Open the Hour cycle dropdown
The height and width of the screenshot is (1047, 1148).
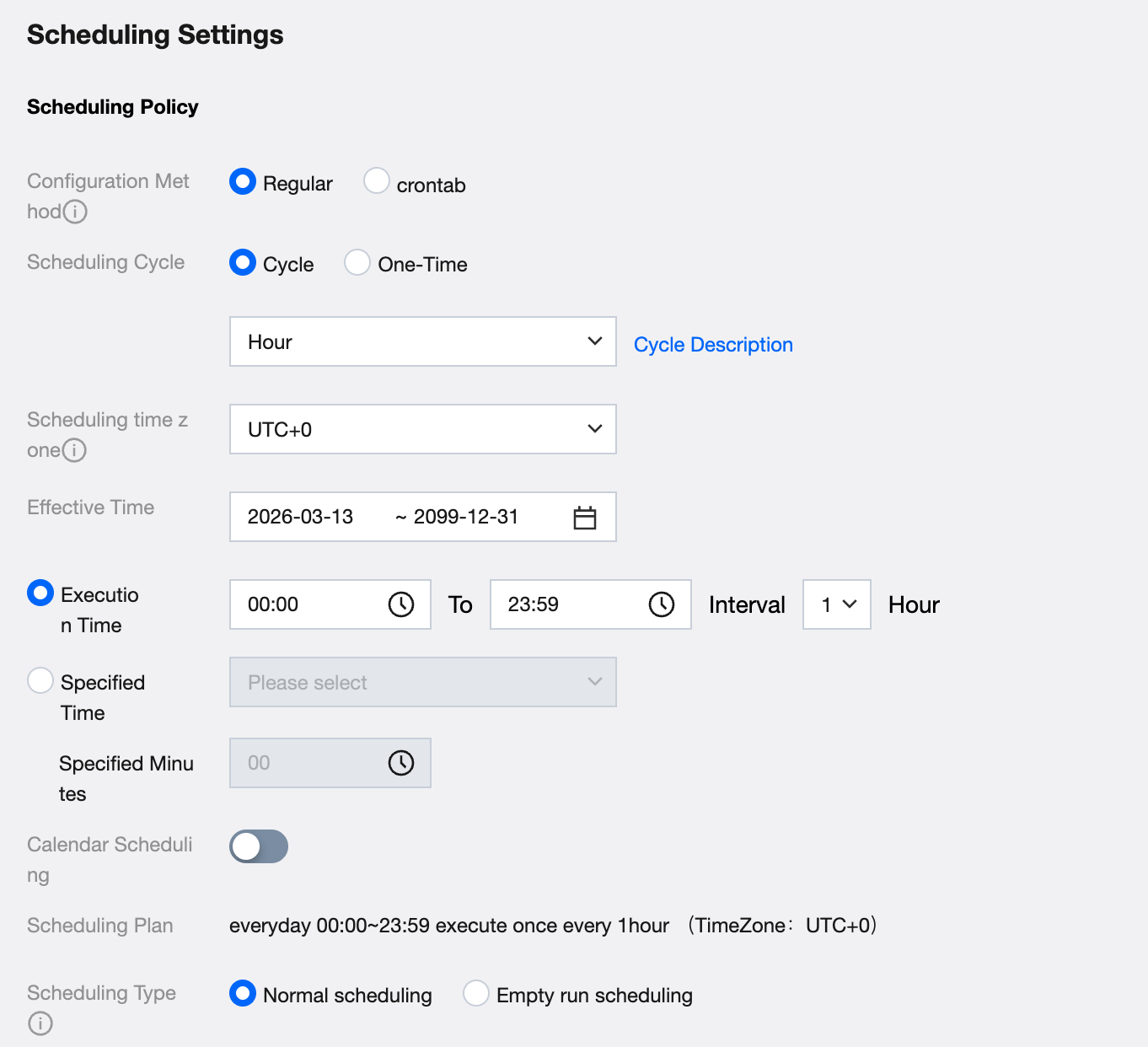tap(422, 341)
